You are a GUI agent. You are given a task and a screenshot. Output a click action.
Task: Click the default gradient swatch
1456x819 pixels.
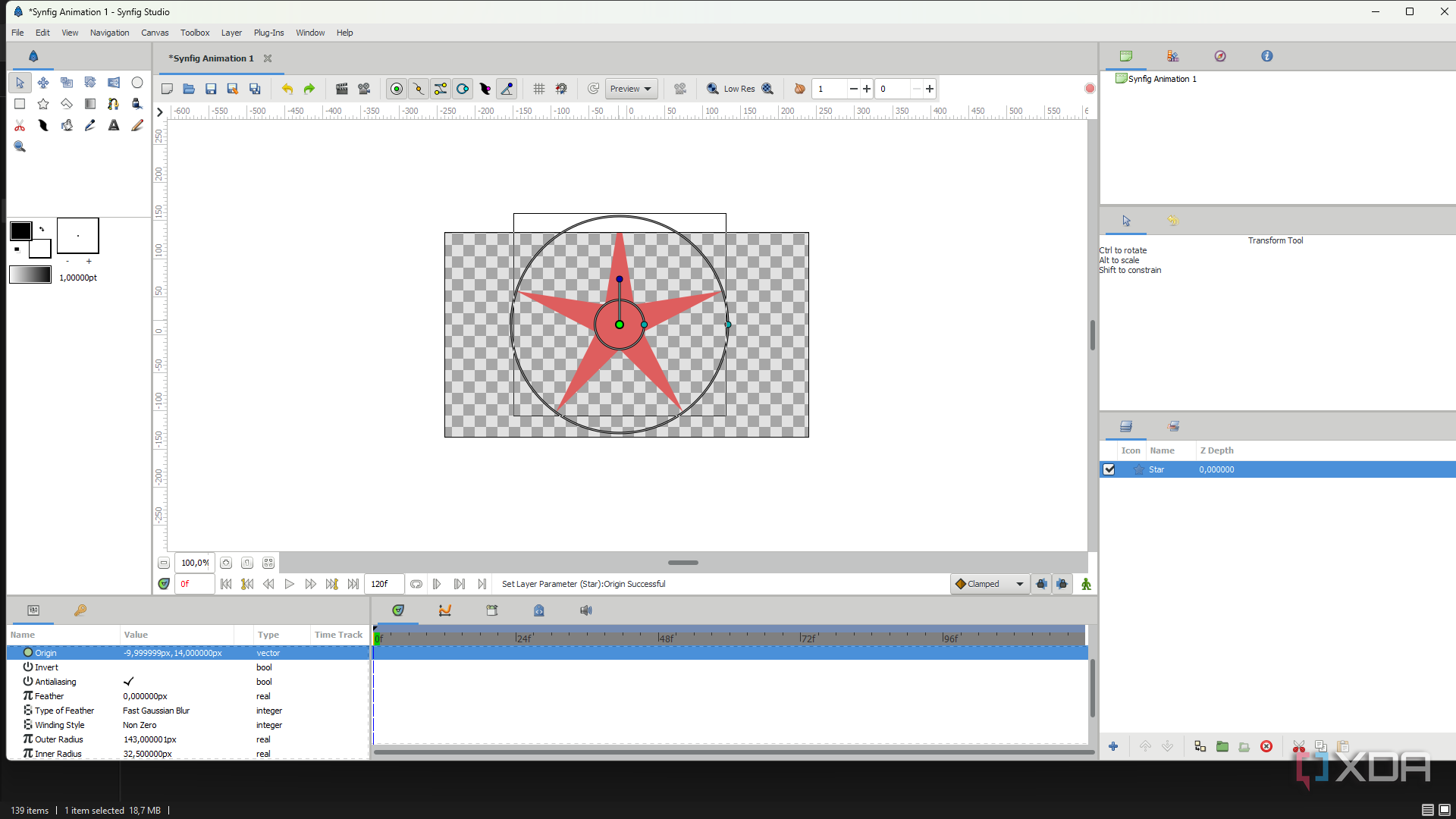pos(30,275)
